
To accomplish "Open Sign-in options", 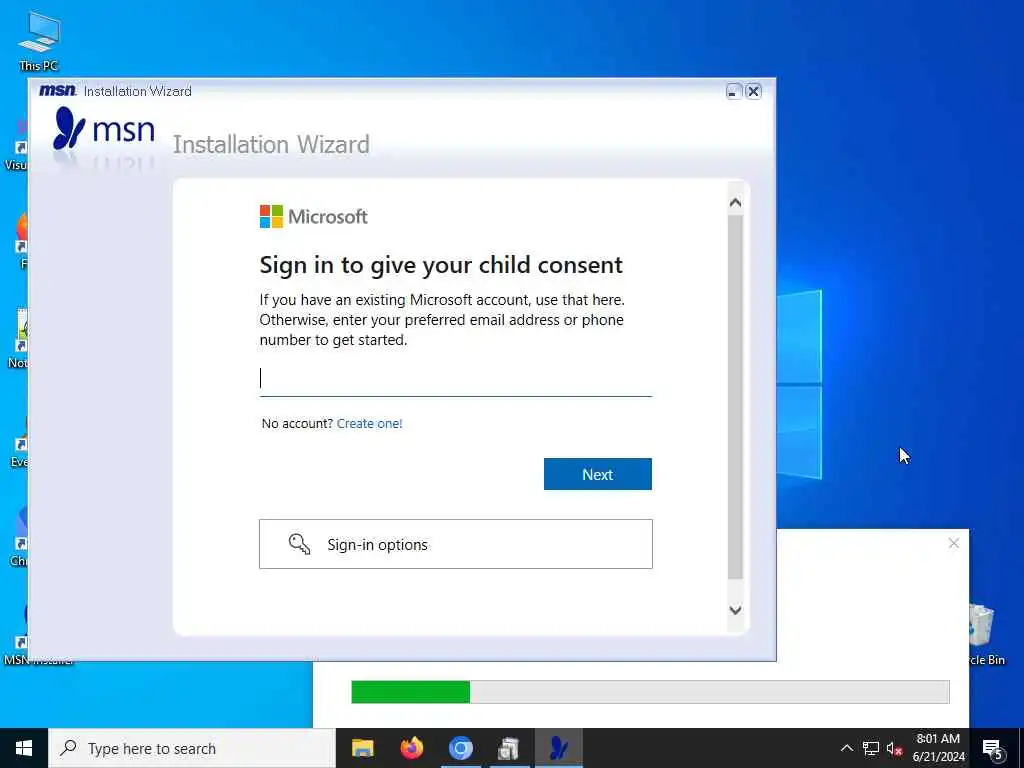I will point(456,544).
